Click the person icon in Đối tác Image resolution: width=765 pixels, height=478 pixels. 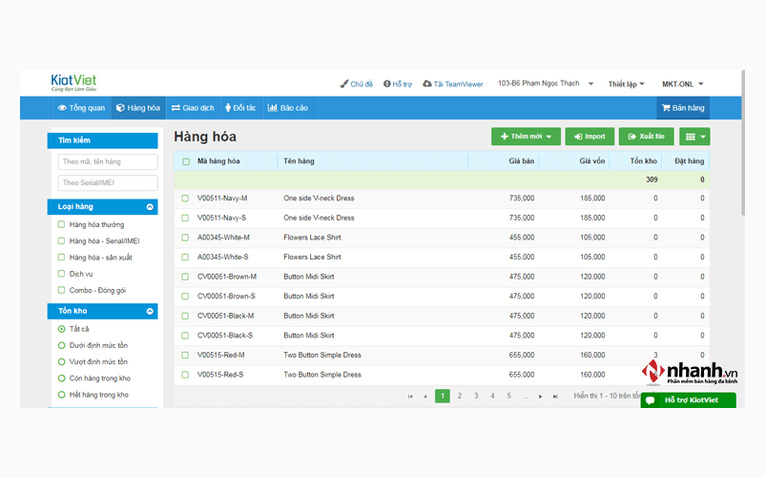228,108
